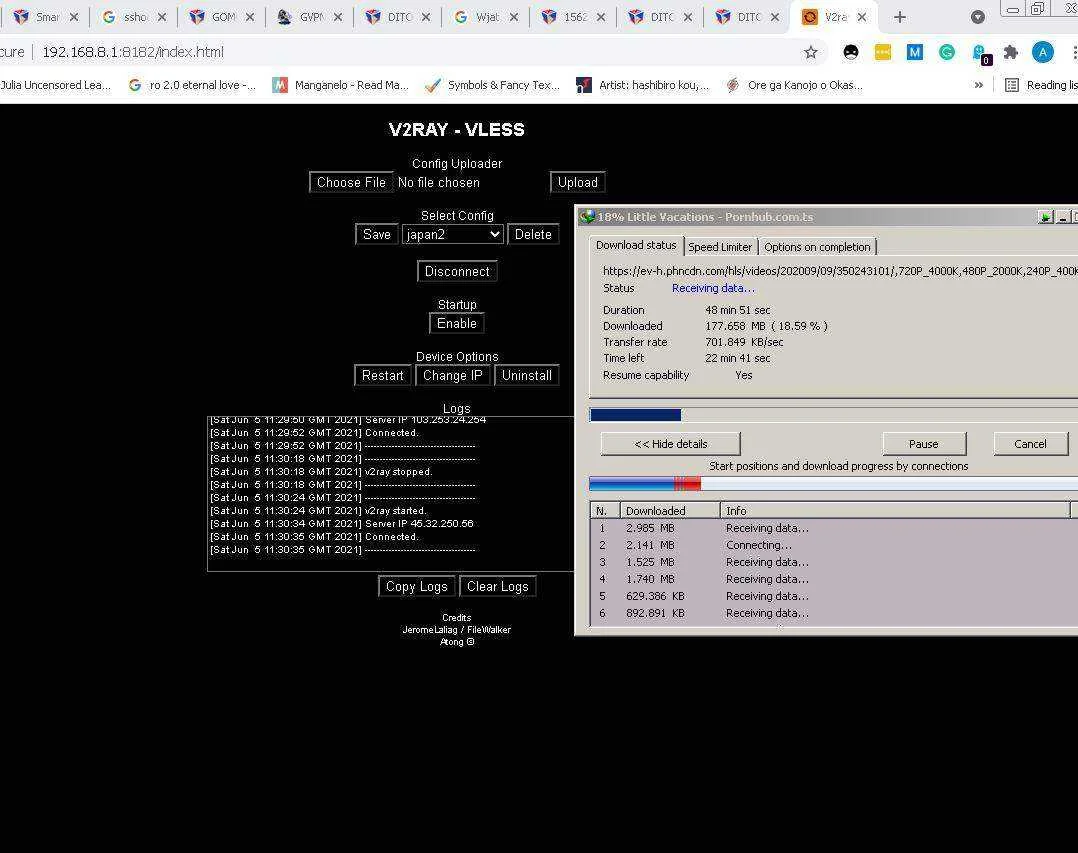Open the Manganelo bookmark

coord(340,85)
